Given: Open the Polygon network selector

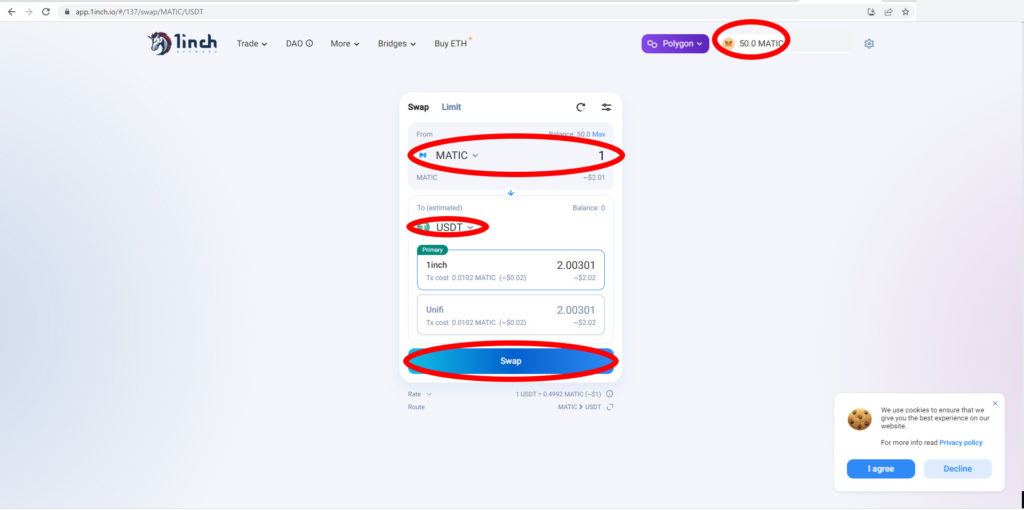Looking at the screenshot, I should (675, 44).
